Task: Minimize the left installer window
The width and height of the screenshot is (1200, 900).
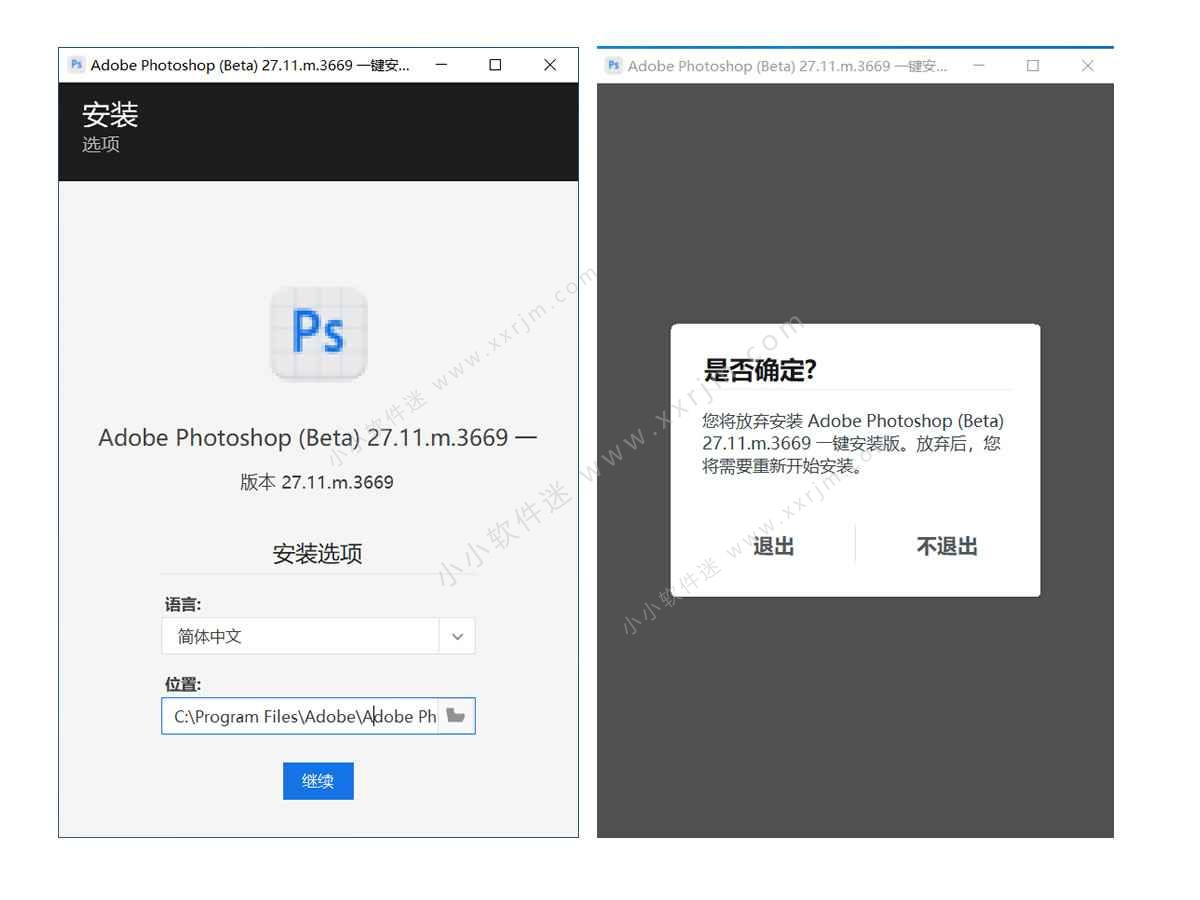Action: tap(441, 65)
